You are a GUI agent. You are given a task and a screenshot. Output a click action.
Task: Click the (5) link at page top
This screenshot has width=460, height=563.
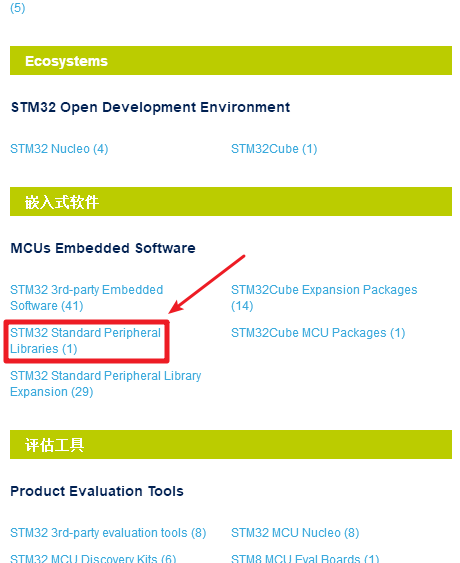pos(18,8)
